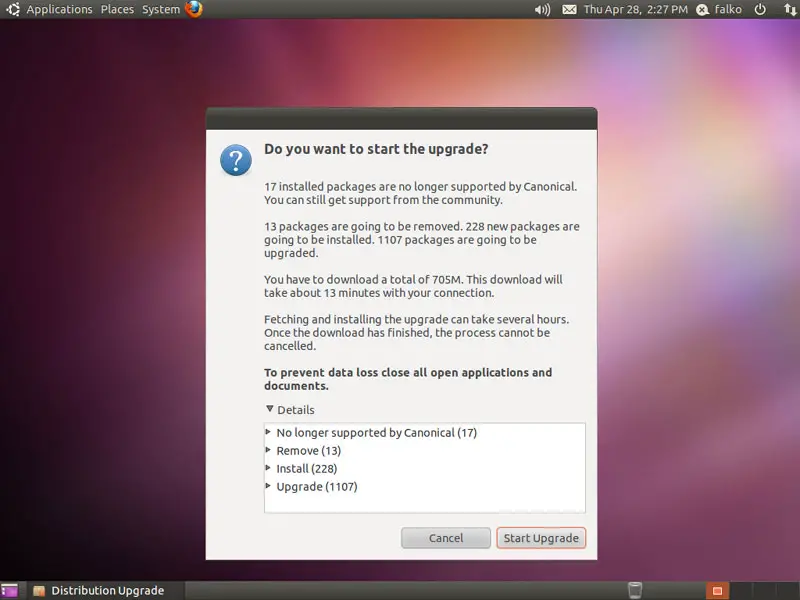
Task: Cancel the upgrade dialog
Action: point(445,538)
